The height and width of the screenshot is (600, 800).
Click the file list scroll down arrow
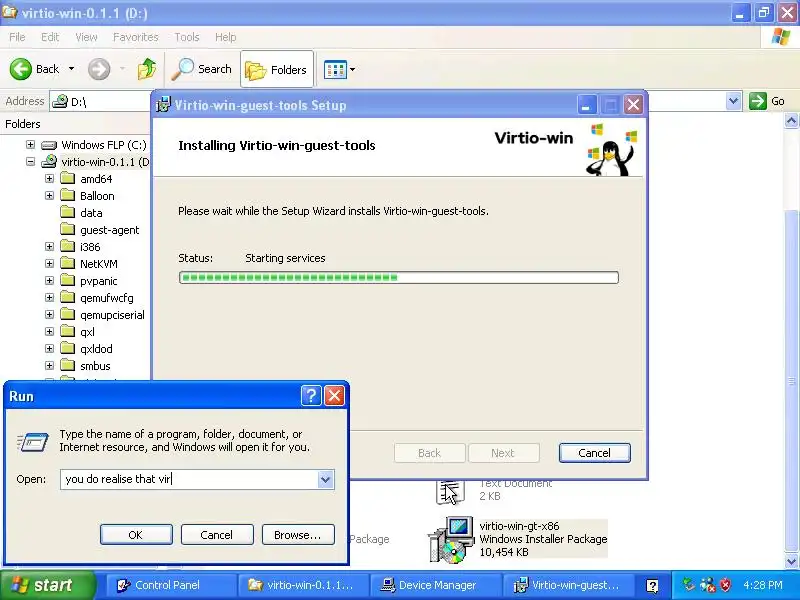point(791,561)
